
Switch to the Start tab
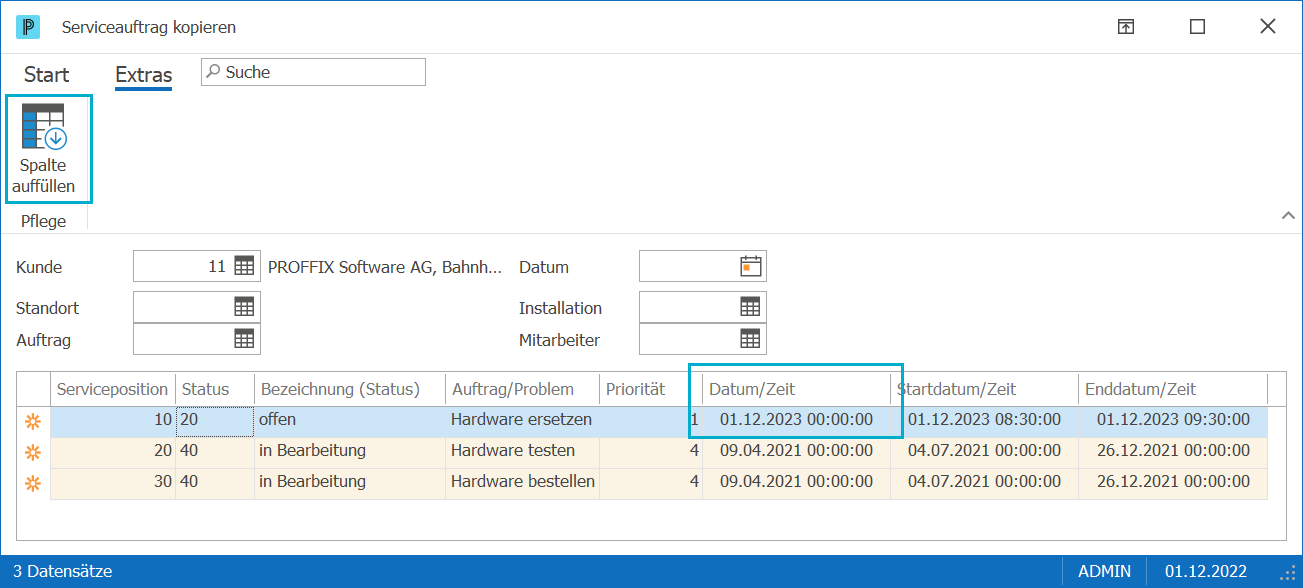(46, 75)
